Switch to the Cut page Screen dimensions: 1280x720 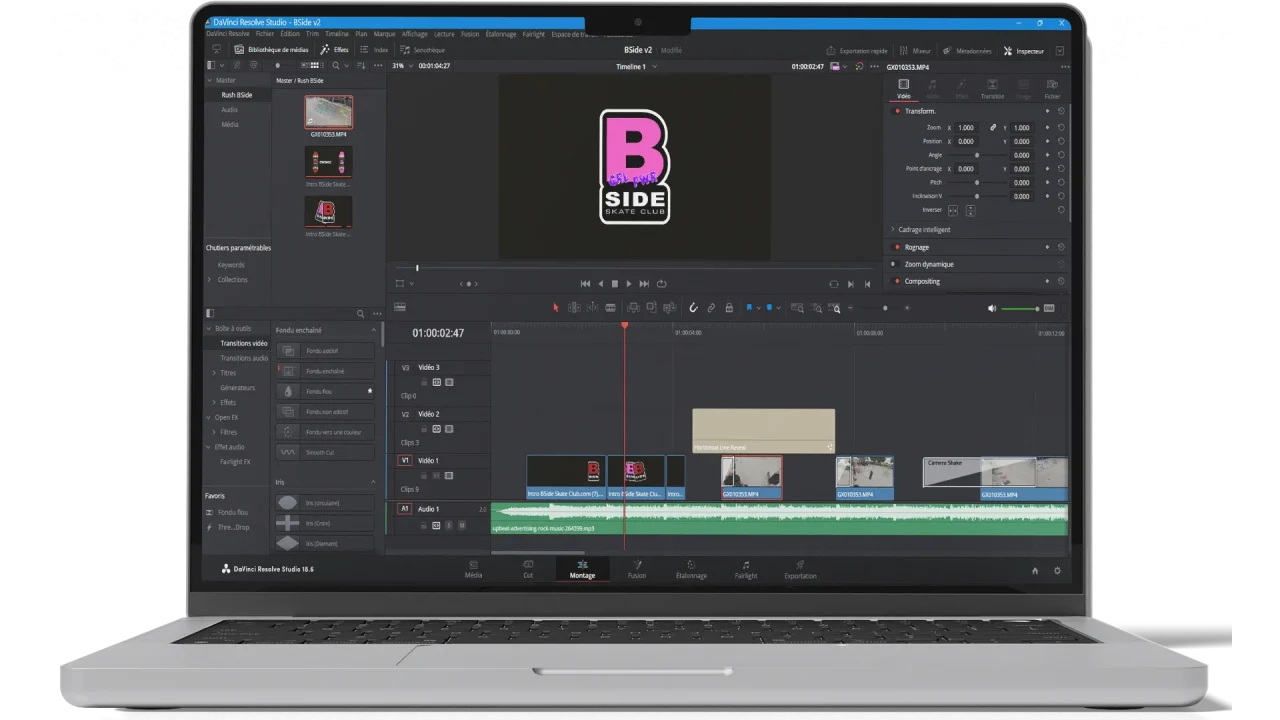coord(528,570)
